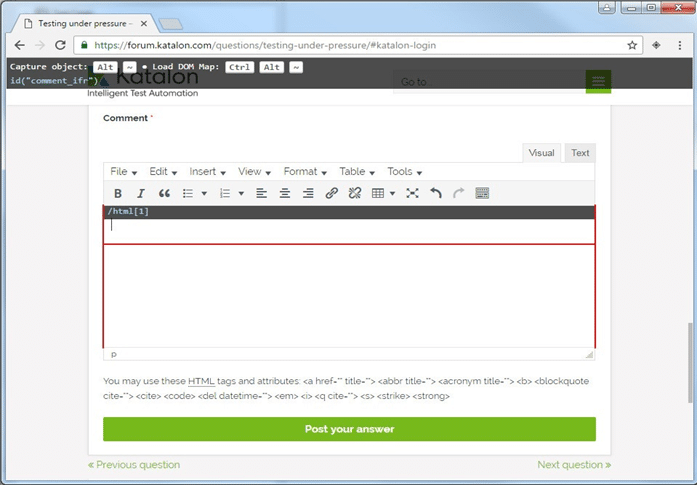Click the Comment field label
The width and height of the screenshot is (697, 485).
pyautogui.click(x=125, y=118)
